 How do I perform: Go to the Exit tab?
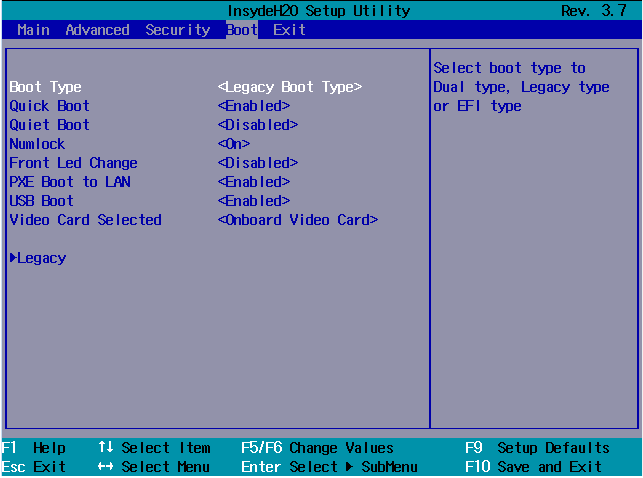tap(289, 30)
